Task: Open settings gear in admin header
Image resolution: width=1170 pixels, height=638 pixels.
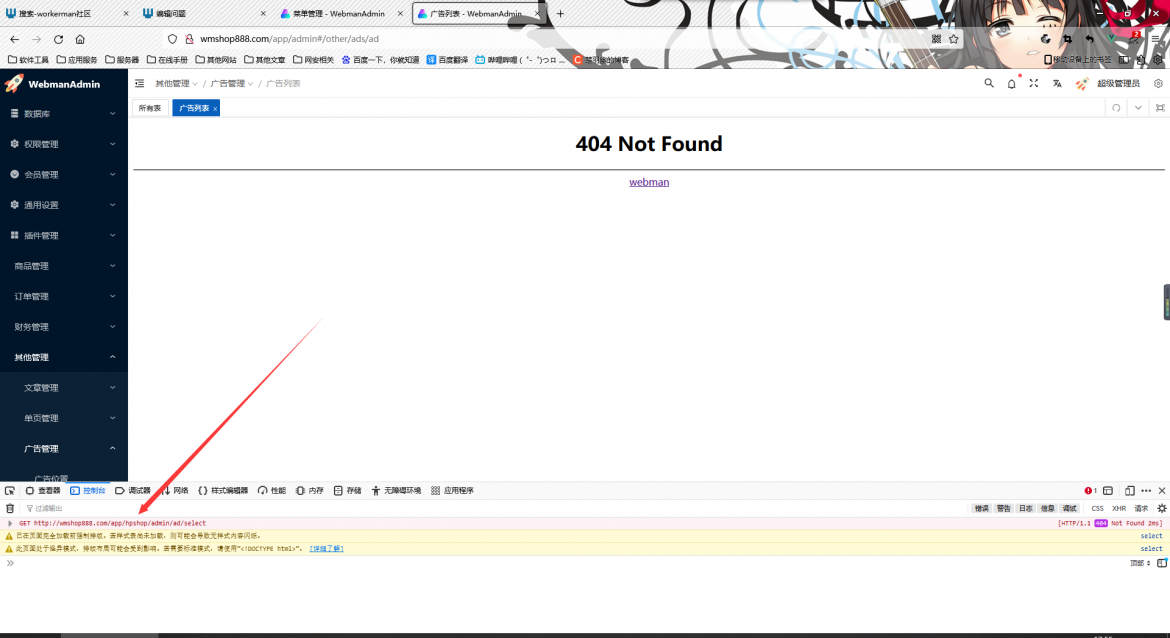Action: point(1158,84)
